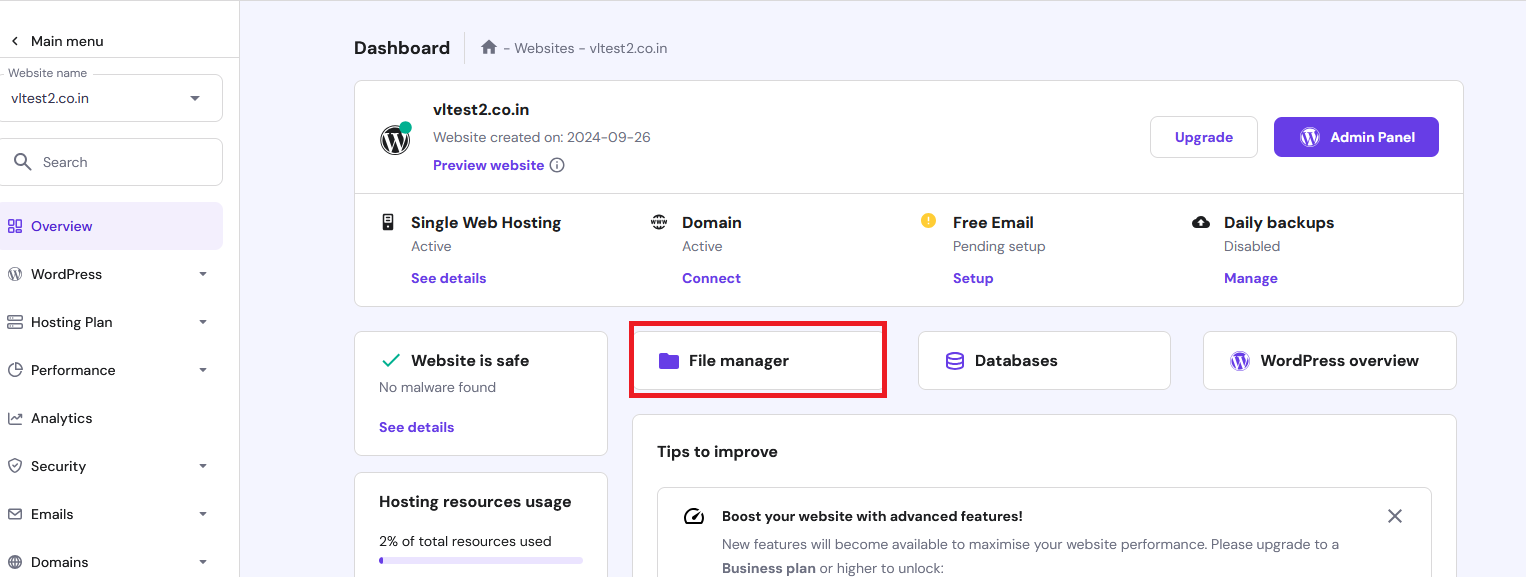
Task: Click the Upgrade button
Action: coord(1203,137)
